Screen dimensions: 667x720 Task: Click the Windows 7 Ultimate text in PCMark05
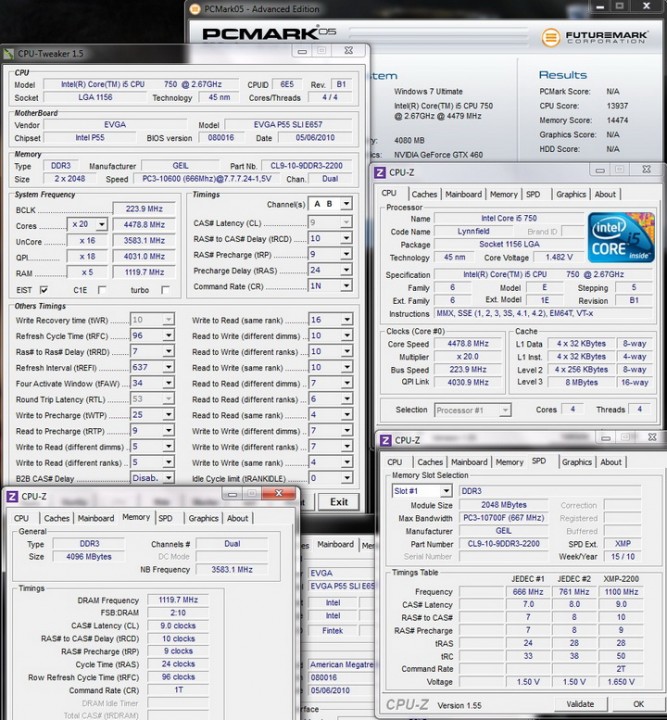[x=428, y=91]
